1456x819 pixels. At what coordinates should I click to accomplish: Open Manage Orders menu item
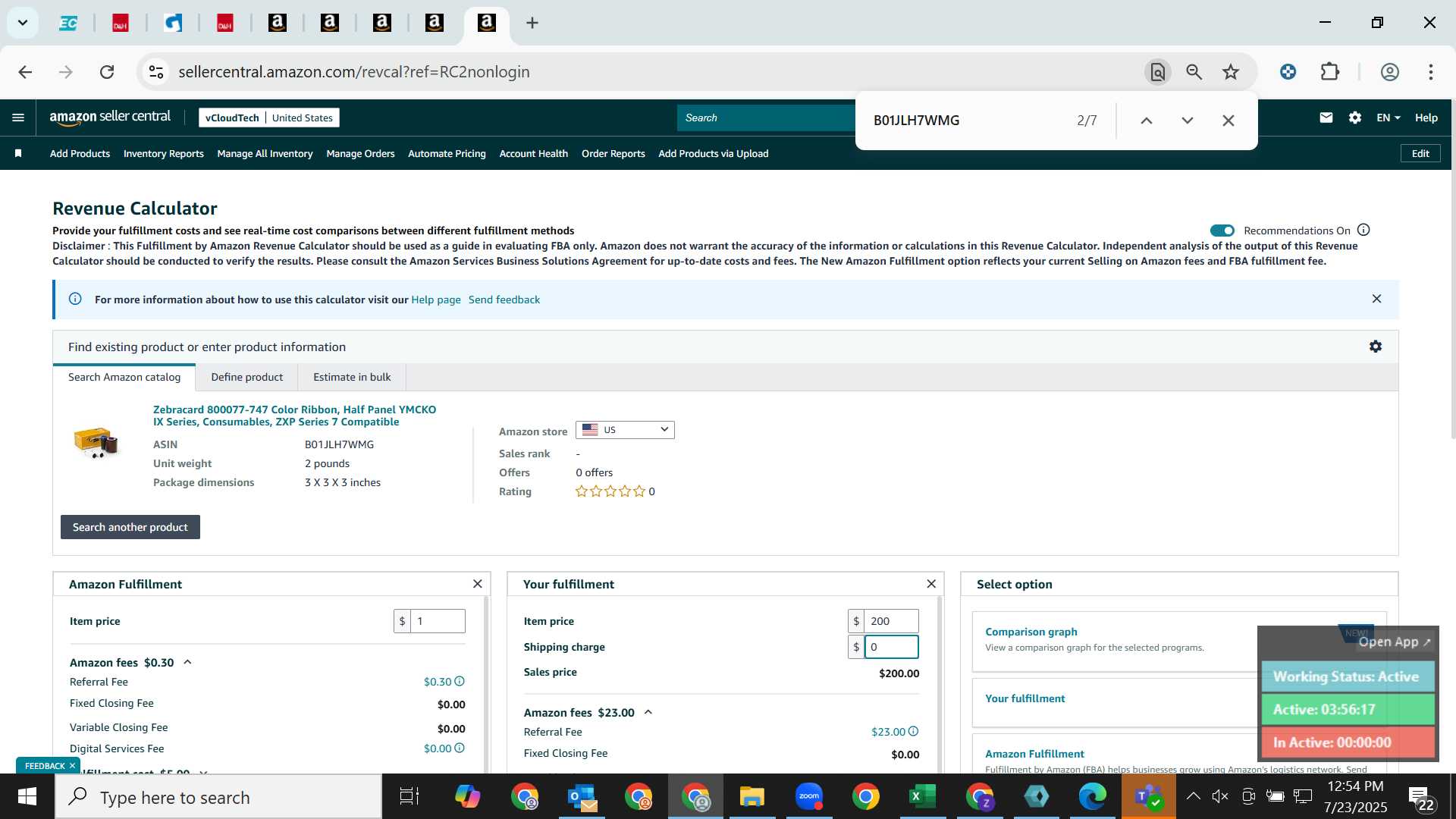[x=360, y=153]
